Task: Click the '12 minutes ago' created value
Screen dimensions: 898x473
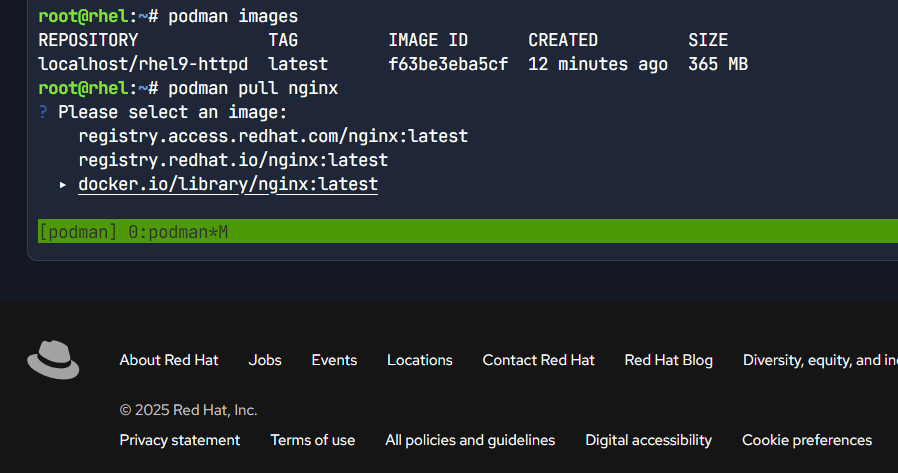Action: click(598, 64)
